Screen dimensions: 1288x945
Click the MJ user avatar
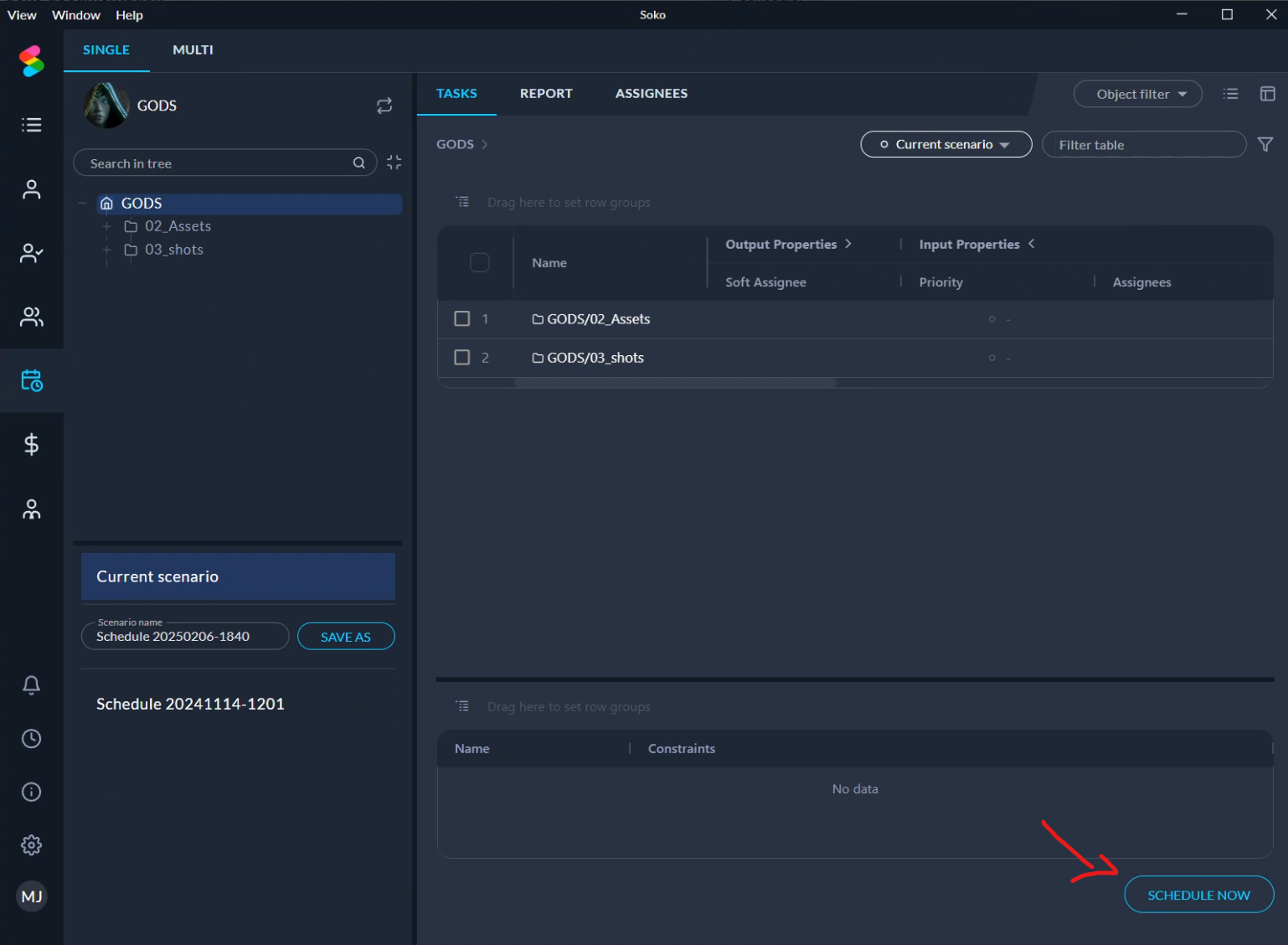pyautogui.click(x=32, y=896)
